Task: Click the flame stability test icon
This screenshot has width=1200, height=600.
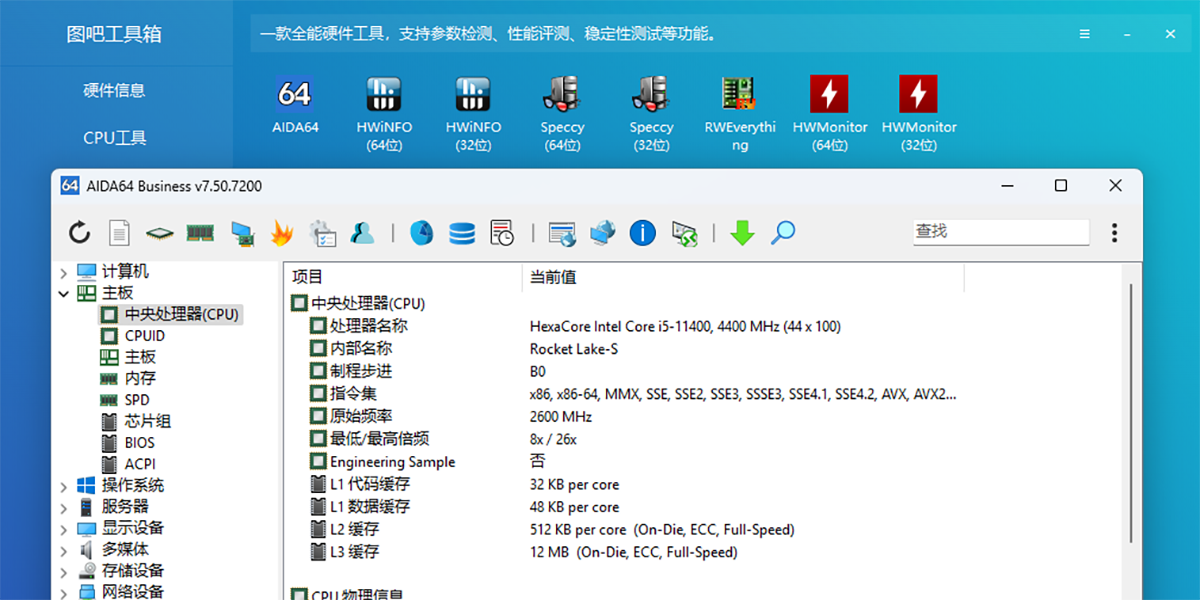Action: [282, 233]
